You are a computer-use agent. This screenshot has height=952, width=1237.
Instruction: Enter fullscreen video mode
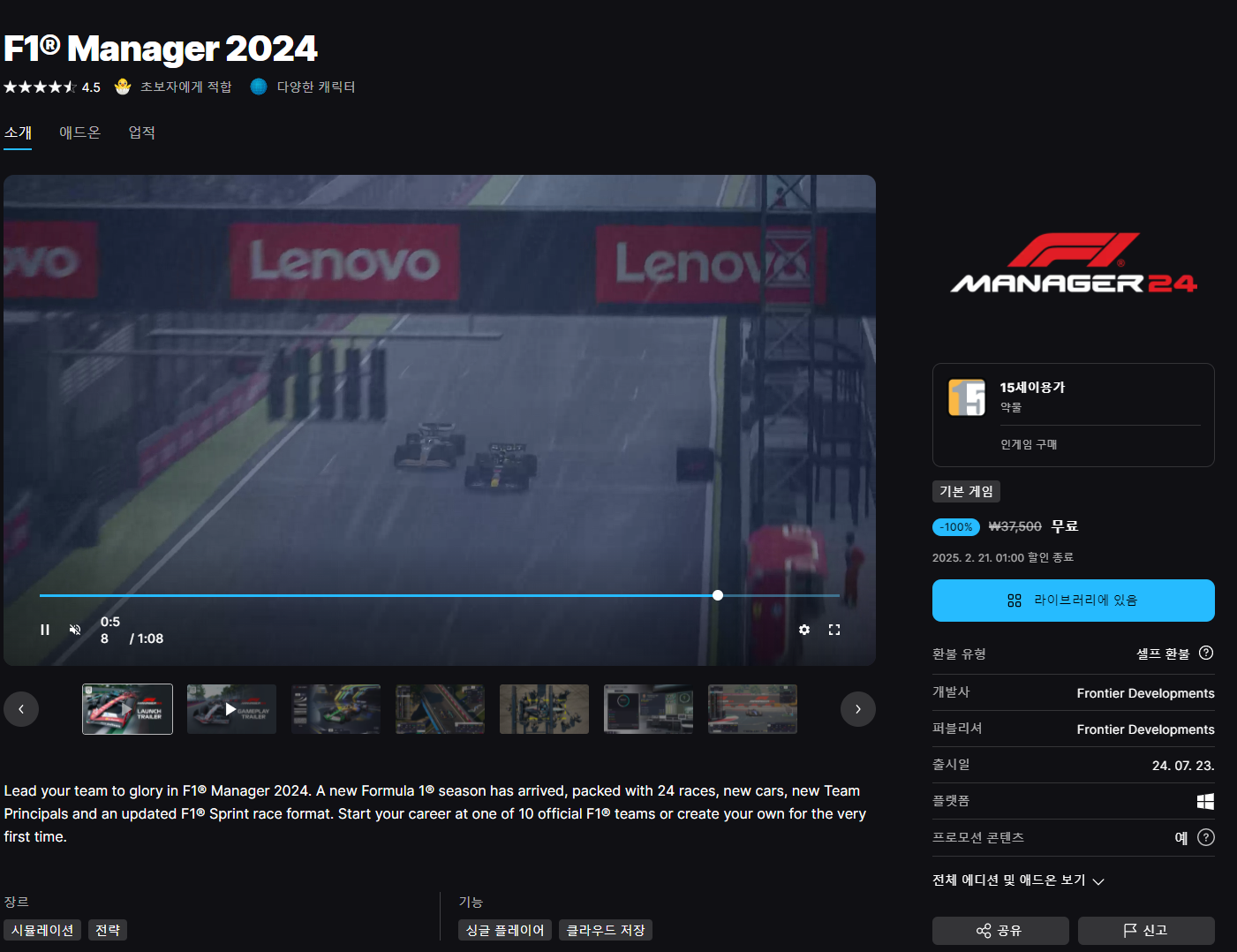pos(834,630)
